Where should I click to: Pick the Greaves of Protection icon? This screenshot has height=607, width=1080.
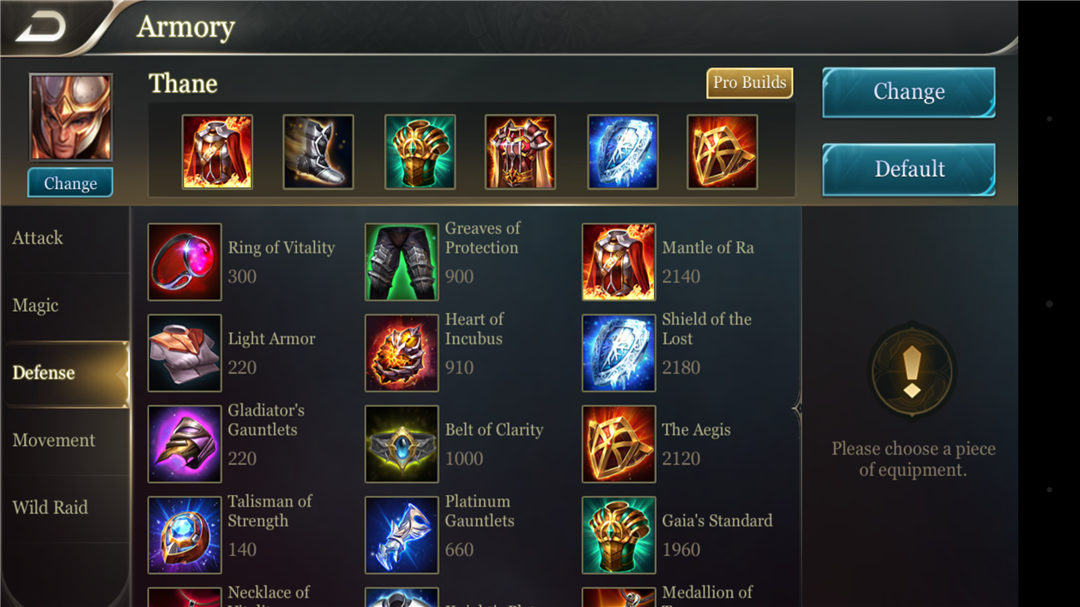click(x=402, y=262)
